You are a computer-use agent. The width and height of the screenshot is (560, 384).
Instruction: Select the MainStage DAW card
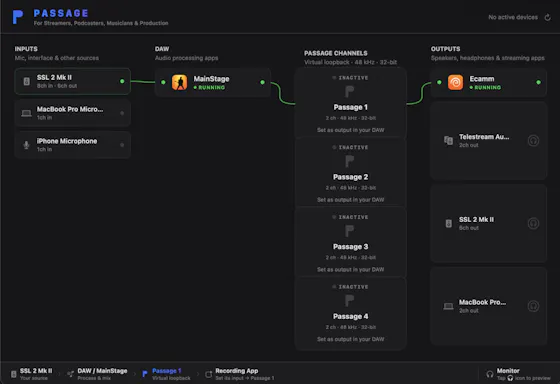[x=213, y=82]
